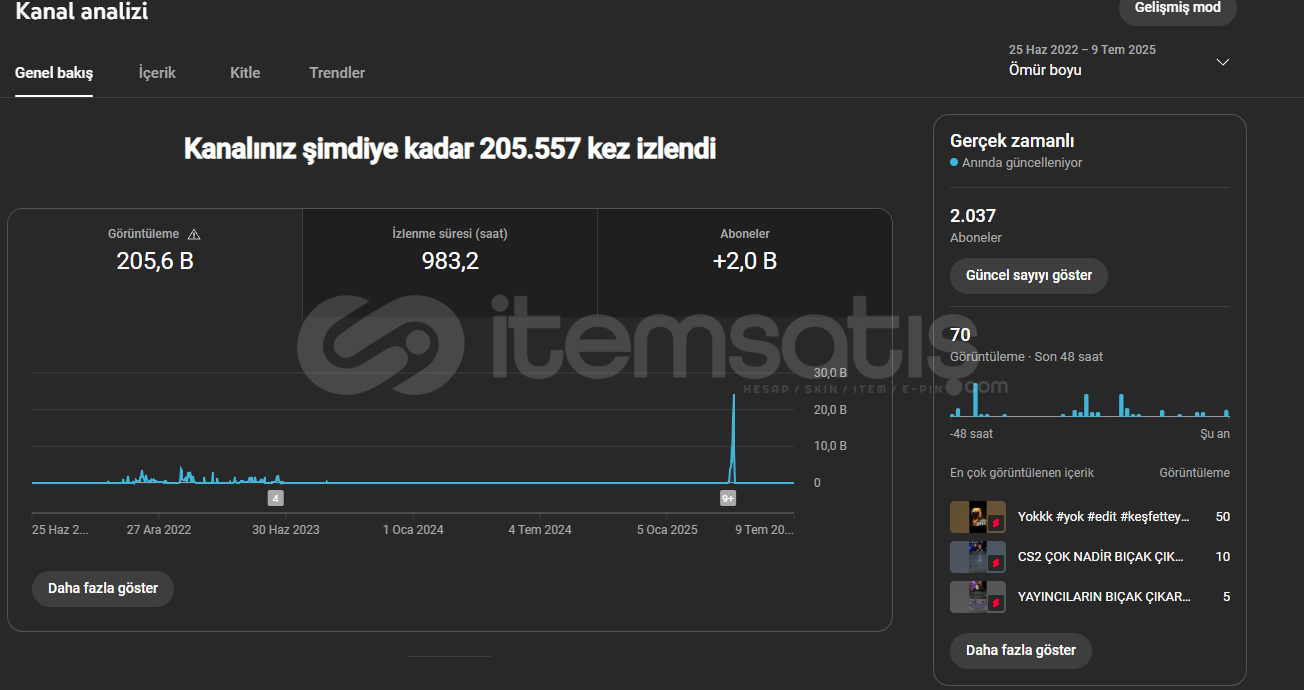This screenshot has width=1304, height=690.
Task: Click the 27 Ara 2022 axis label
Action: click(159, 530)
